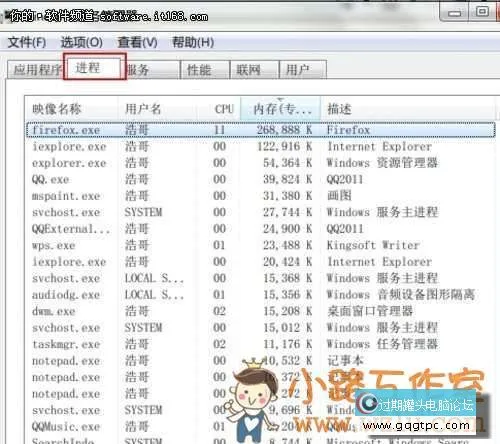
Task: Select the mspaint.exe process
Action: (x=261, y=196)
